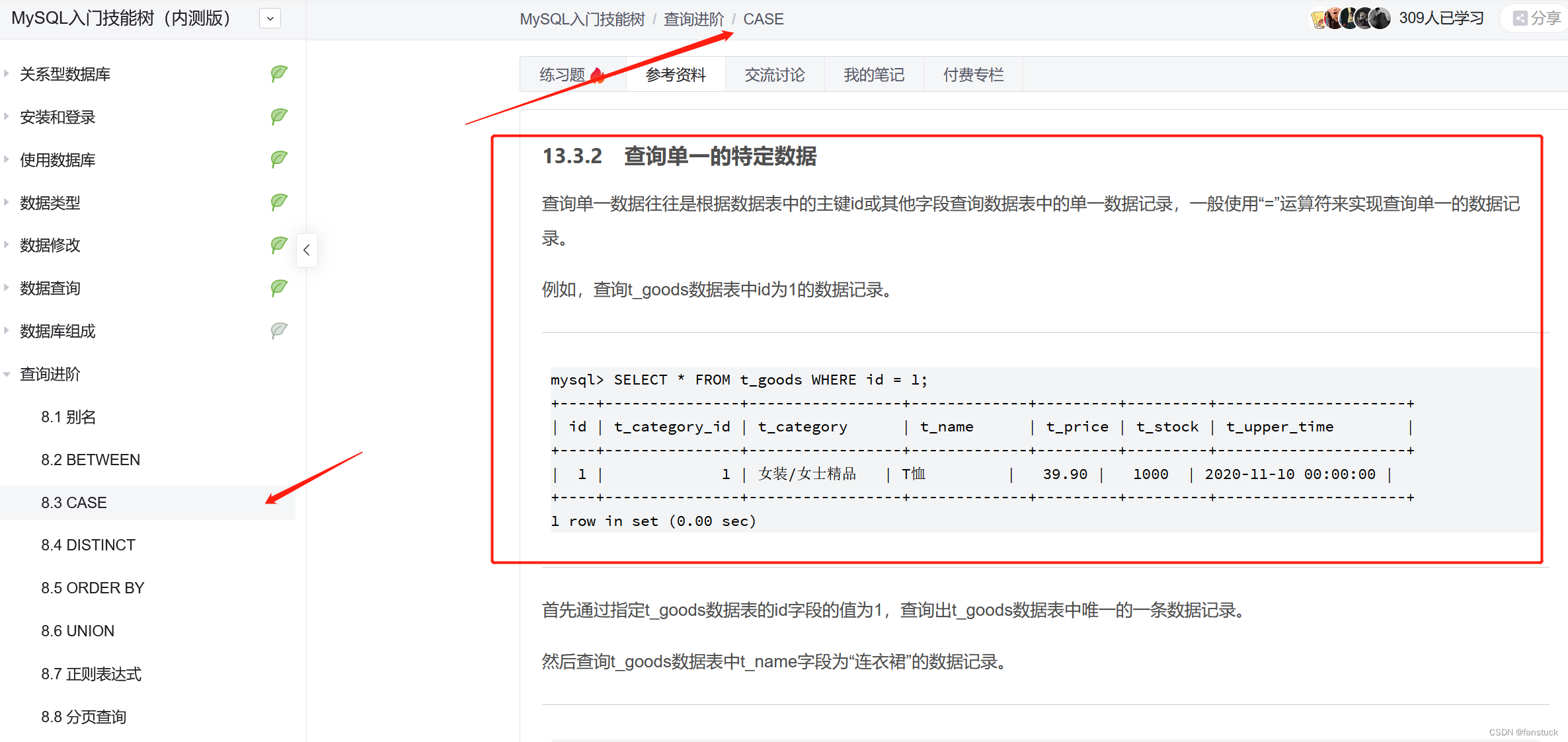The image size is (1568, 742).
Task: Expand 数据类型 tree arrow
Action: [x=7, y=202]
